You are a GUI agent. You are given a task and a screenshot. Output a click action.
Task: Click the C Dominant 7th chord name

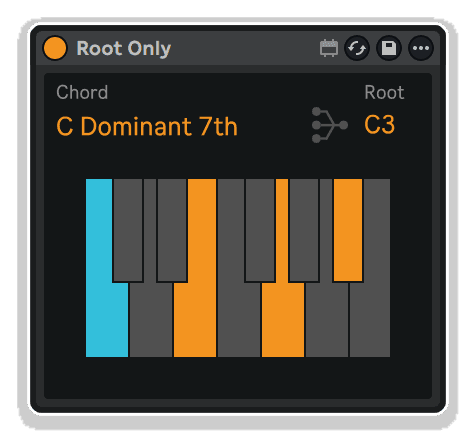point(147,126)
